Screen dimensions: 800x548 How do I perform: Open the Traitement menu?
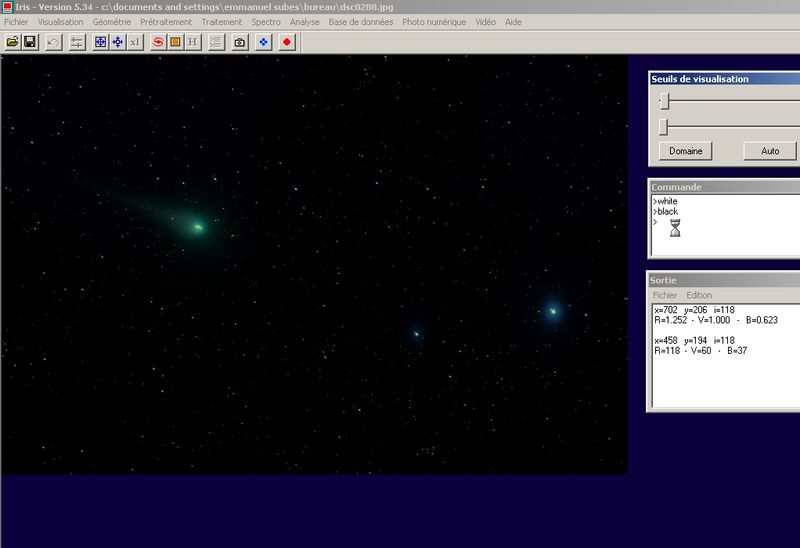[x=221, y=22]
